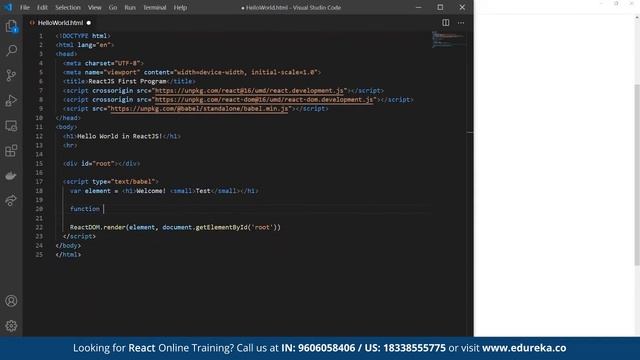Click line number 20 in the gutter
Viewport: 640px width, 360px height.
pyautogui.click(x=39, y=209)
